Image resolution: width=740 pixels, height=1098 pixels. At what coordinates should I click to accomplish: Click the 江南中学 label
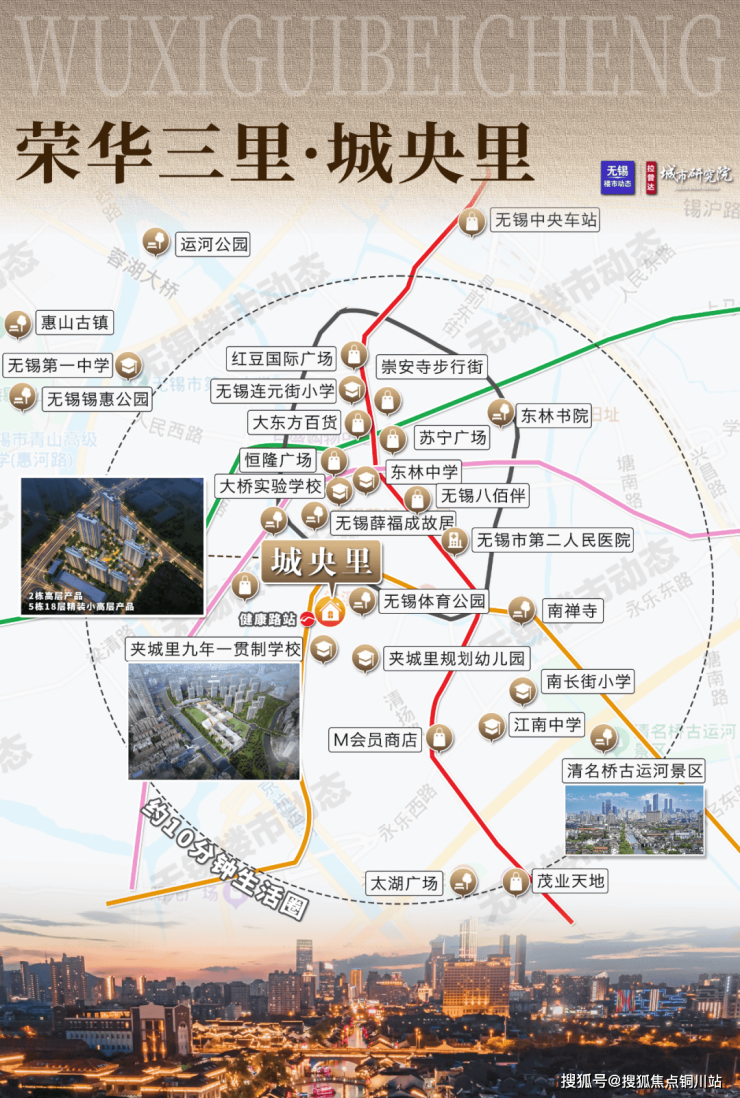(547, 725)
